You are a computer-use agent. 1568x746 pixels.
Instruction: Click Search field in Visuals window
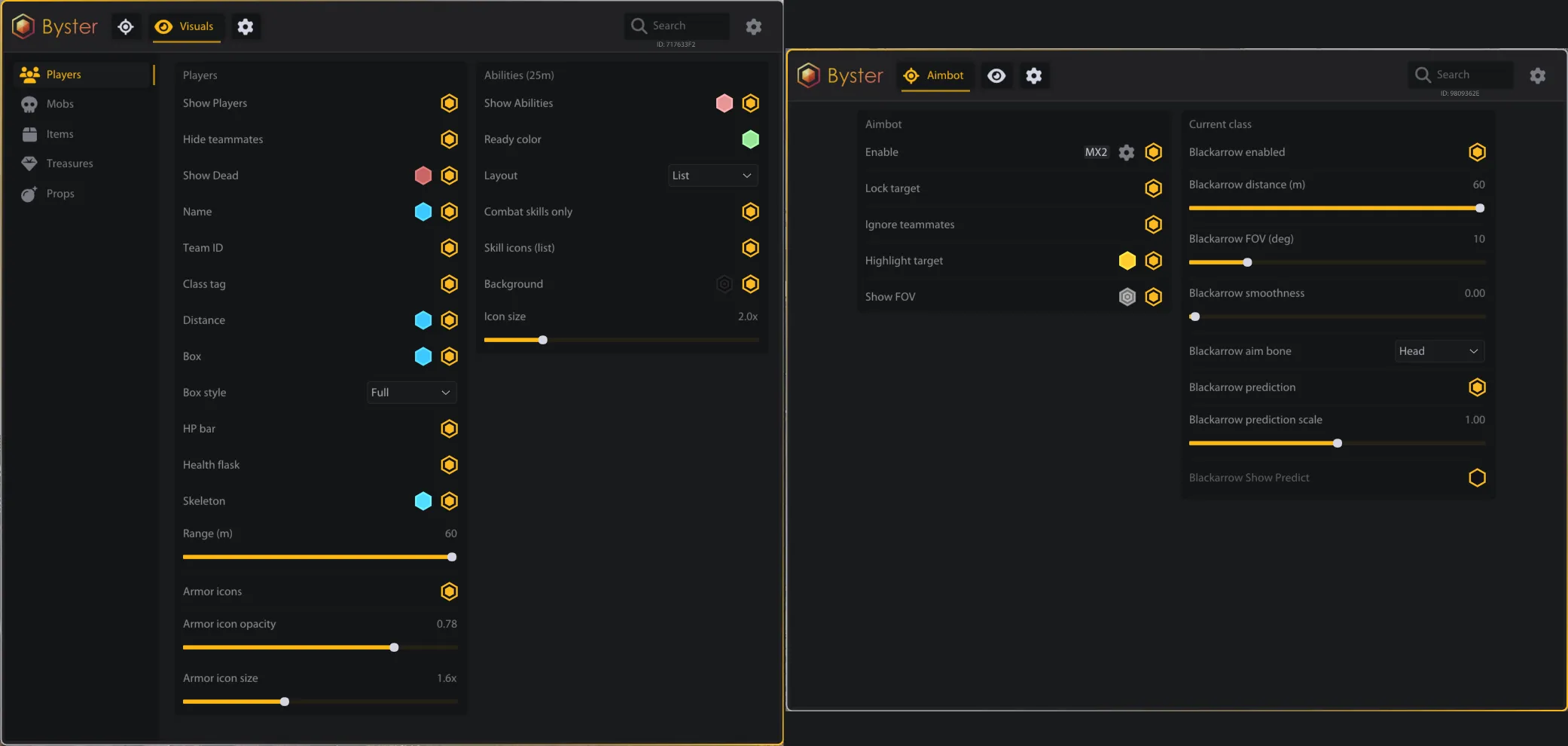(677, 26)
